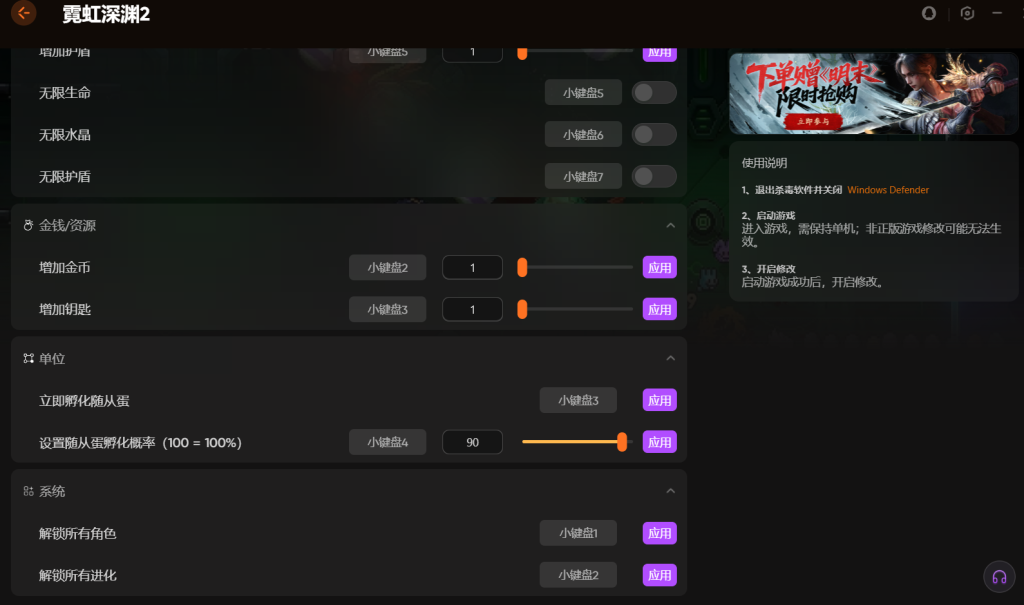1024x605 pixels.
Task: Open the settings hexagon icon
Action: pyautogui.click(x=967, y=13)
